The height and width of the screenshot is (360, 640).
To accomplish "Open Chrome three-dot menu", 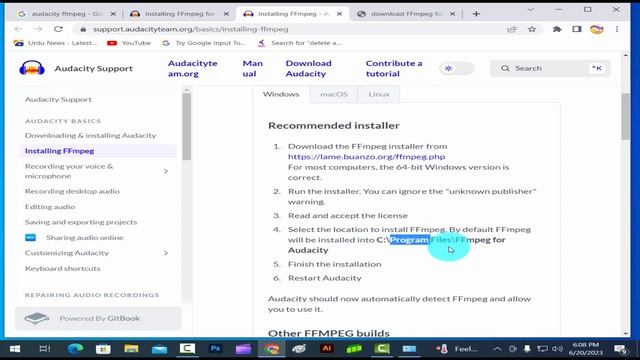I will [x=617, y=29].
